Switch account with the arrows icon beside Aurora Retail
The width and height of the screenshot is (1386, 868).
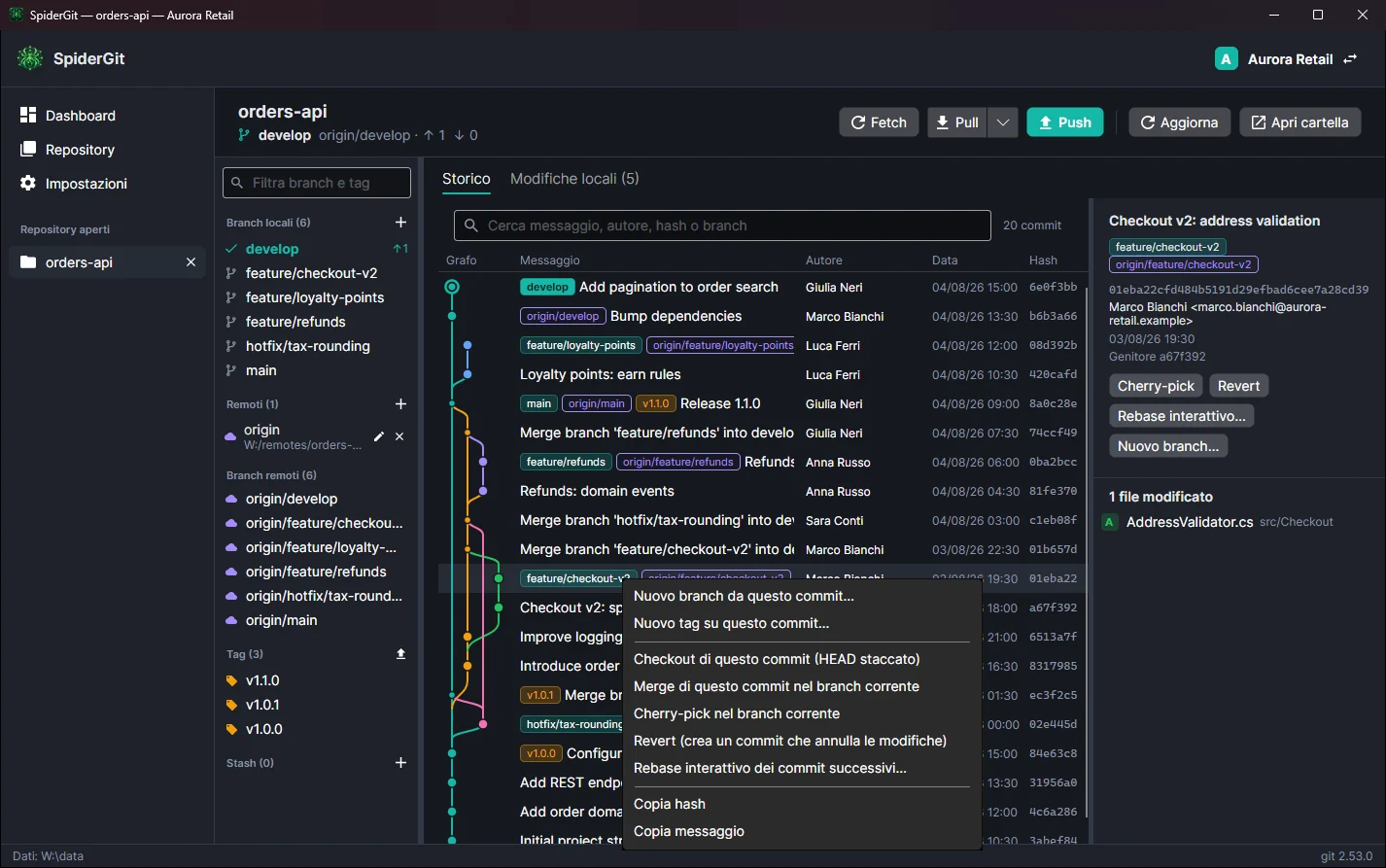coord(1350,59)
